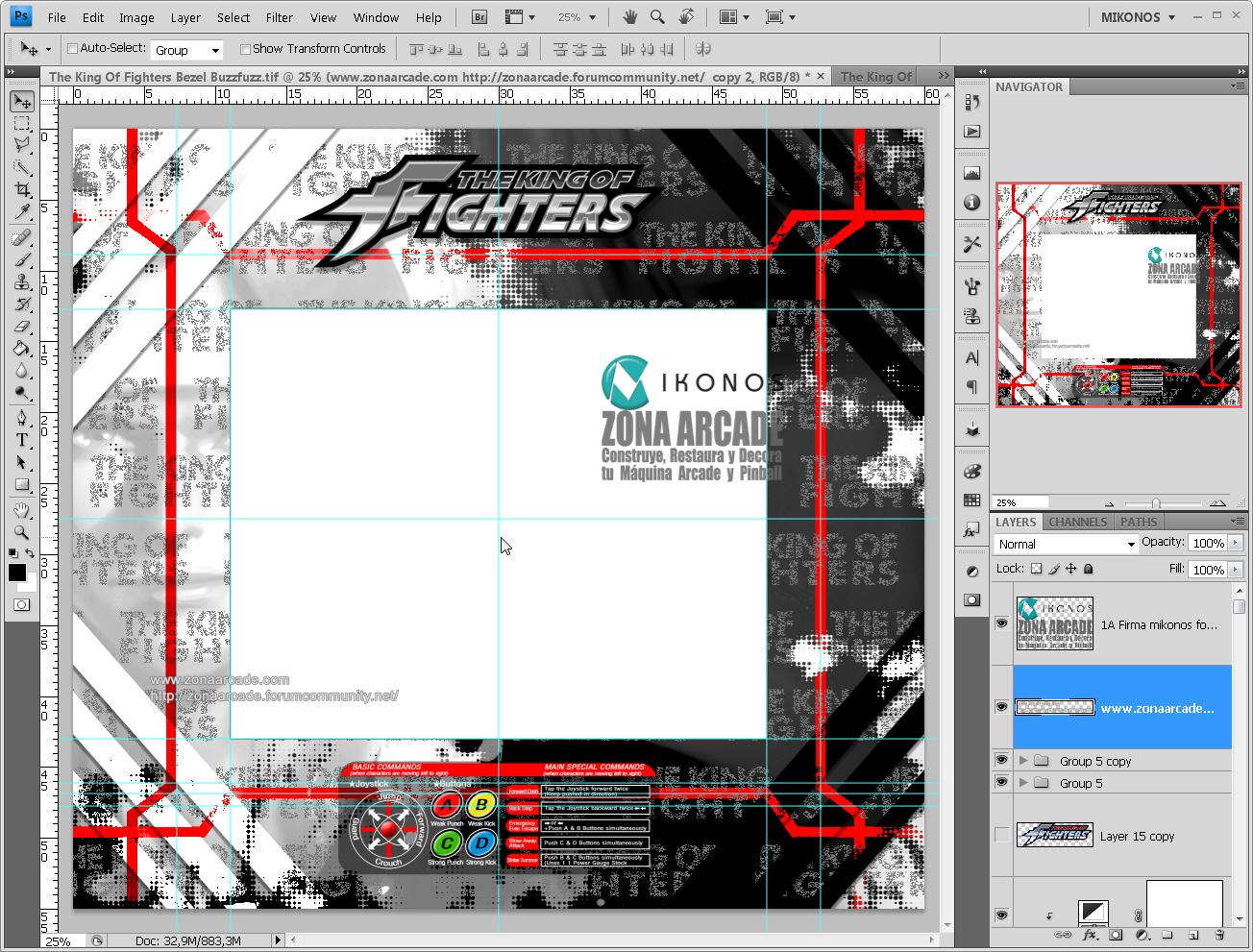Open the Image menu

(136, 17)
